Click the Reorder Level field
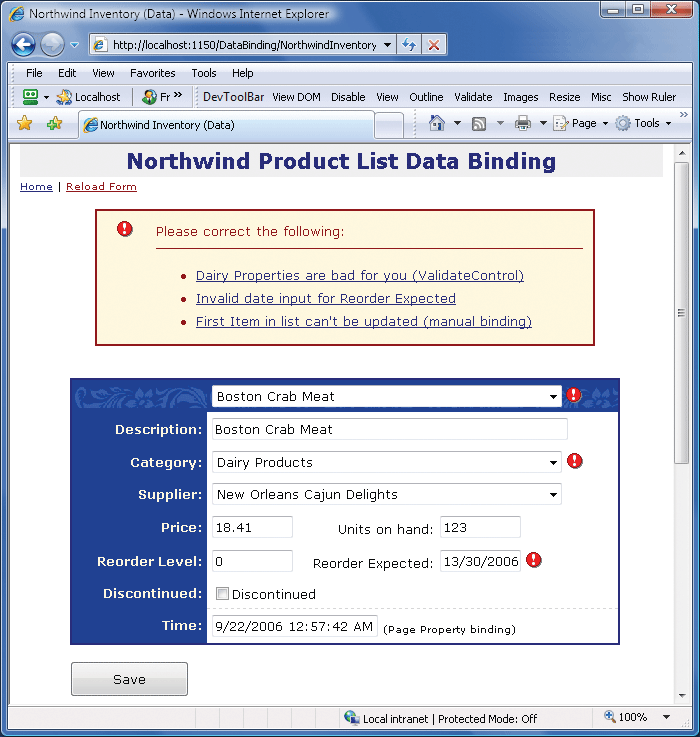 252,561
